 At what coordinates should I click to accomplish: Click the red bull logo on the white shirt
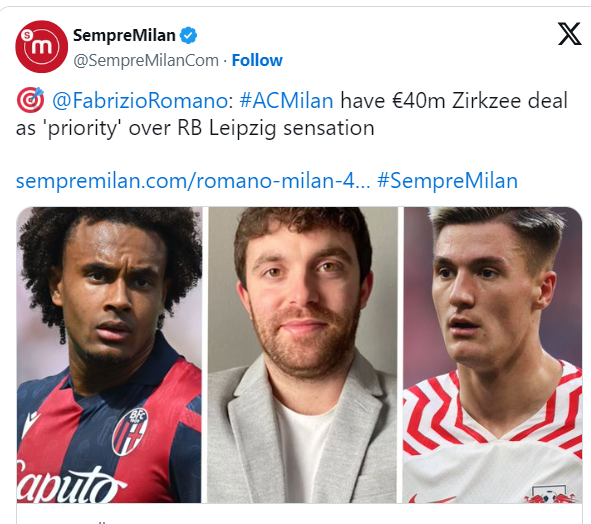(551, 495)
